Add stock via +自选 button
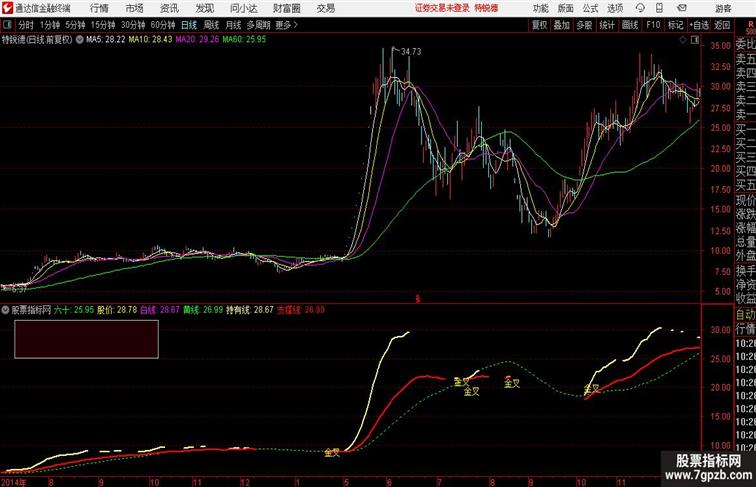The image size is (756, 487). [699, 25]
